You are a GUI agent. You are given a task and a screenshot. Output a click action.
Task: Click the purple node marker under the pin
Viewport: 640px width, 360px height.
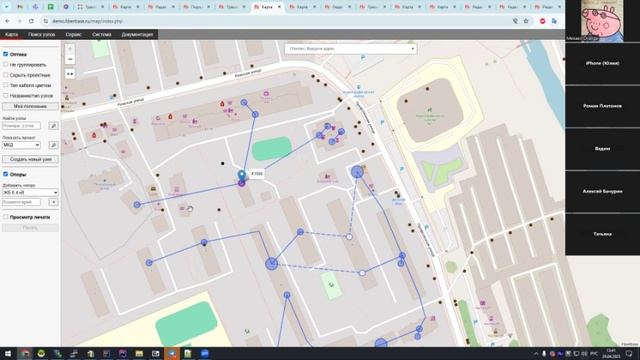point(242,184)
